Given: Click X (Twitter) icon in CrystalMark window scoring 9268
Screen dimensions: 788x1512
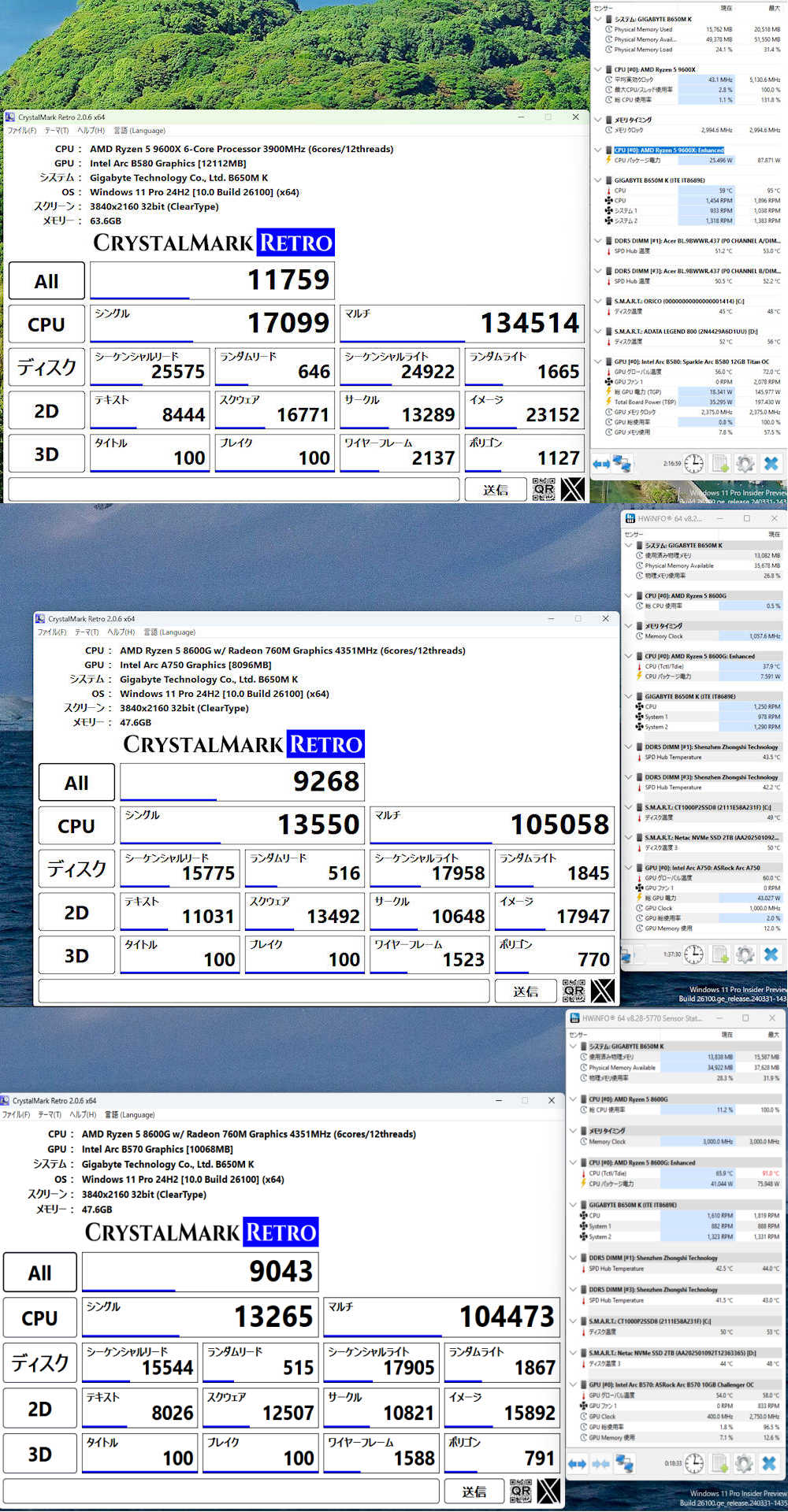Looking at the screenshot, I should 603,991.
